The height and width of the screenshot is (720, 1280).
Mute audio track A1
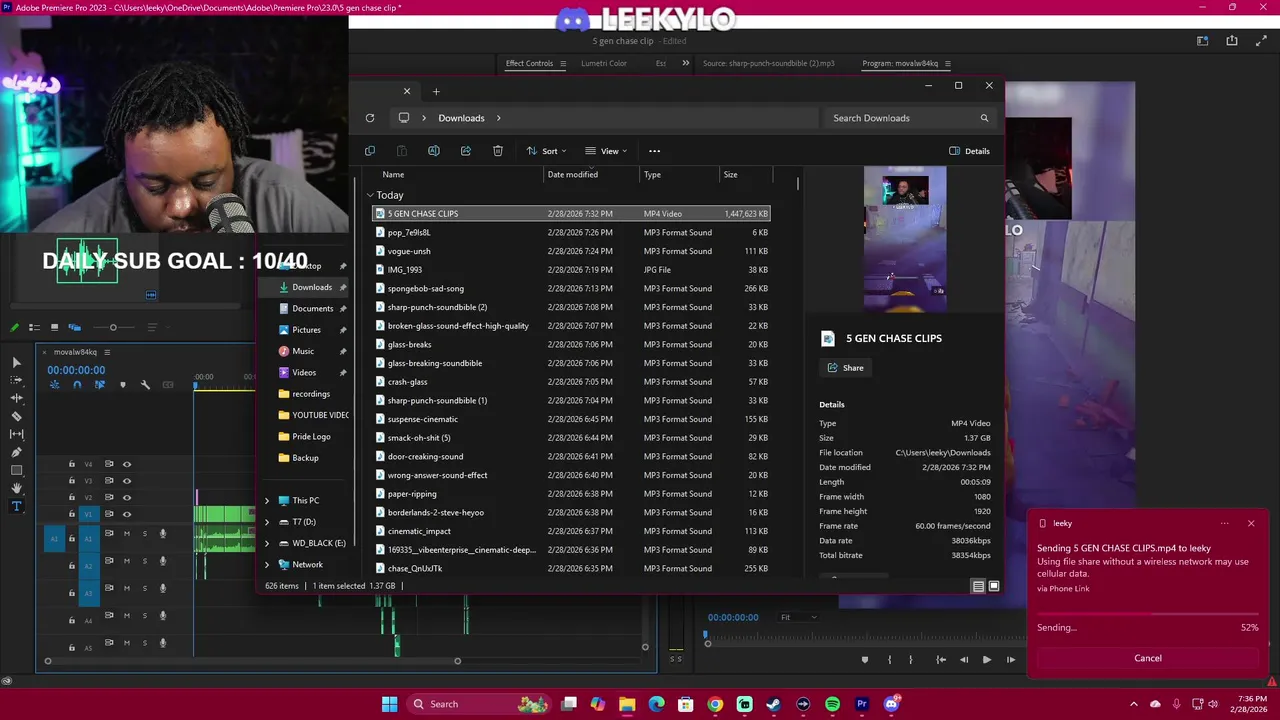click(x=126, y=533)
